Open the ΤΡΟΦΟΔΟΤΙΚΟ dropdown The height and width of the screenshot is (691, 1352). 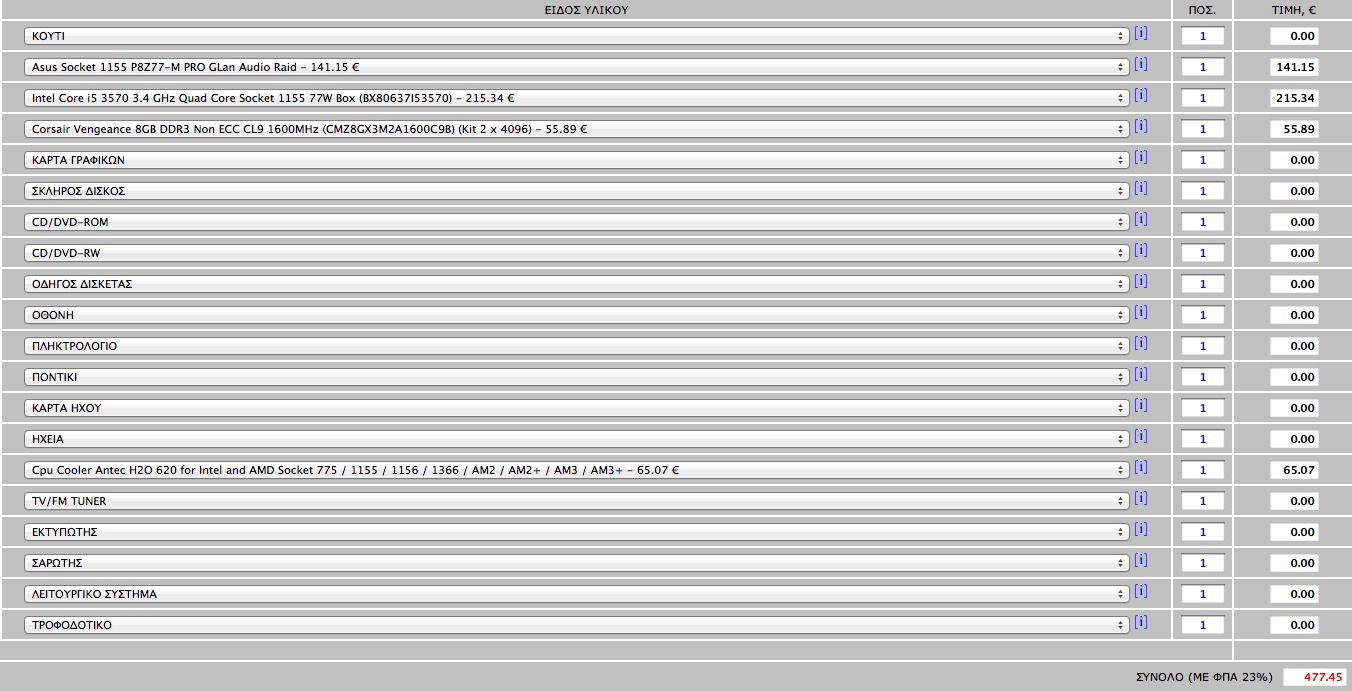pos(577,625)
